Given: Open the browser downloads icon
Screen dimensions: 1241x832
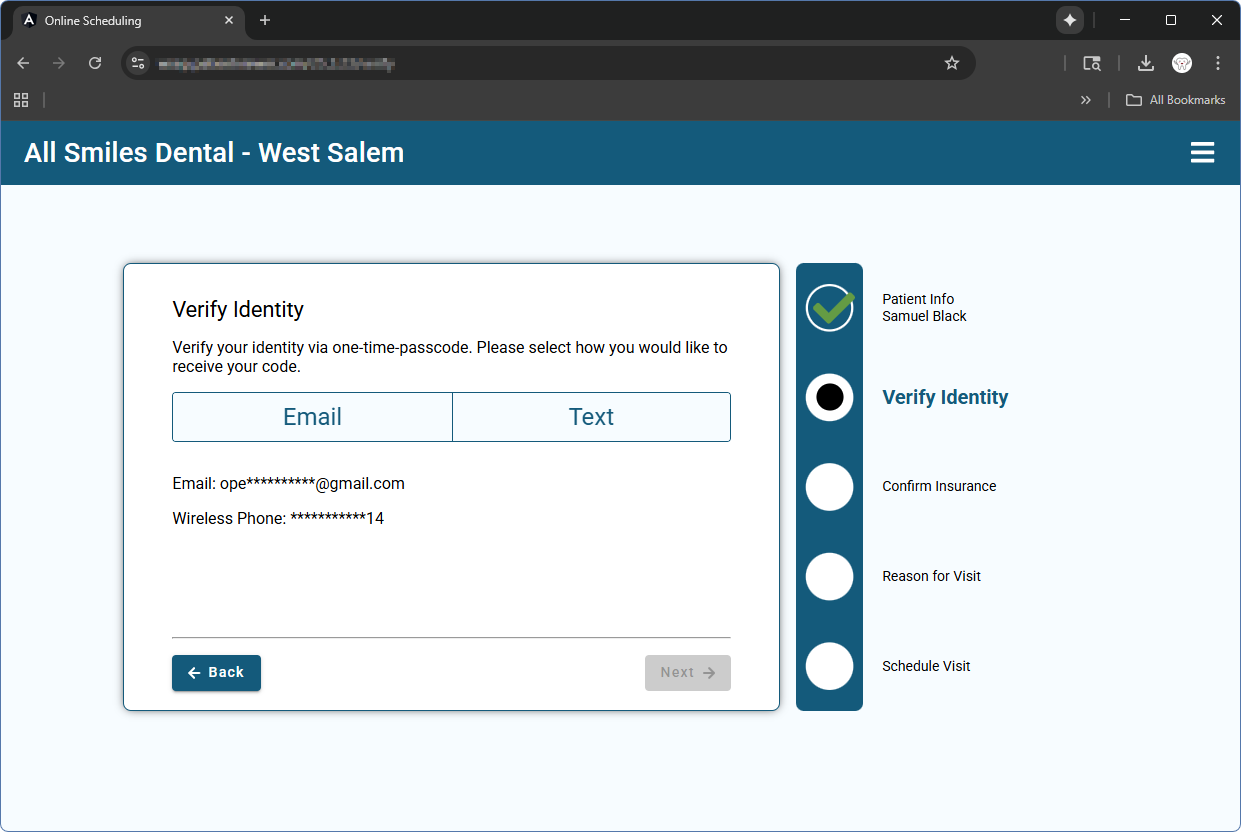Looking at the screenshot, I should tap(1145, 63).
